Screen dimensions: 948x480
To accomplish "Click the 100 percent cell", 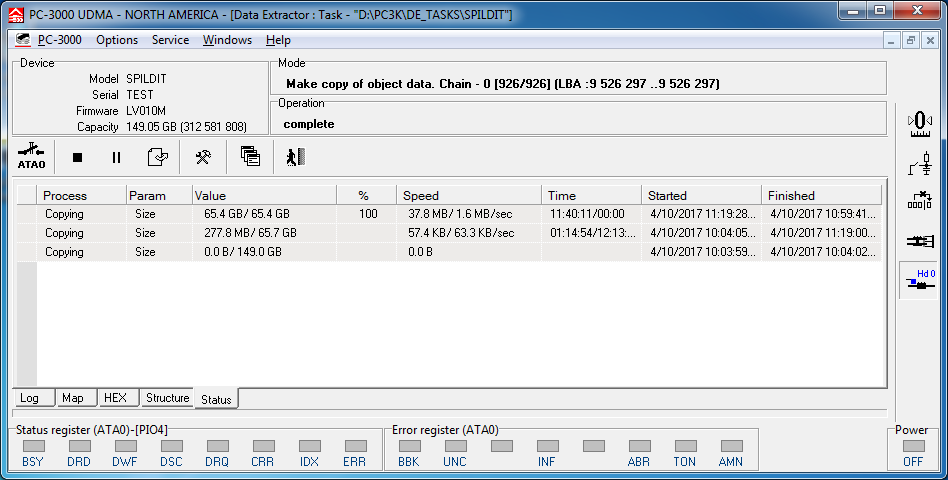I will pyautogui.click(x=368, y=214).
